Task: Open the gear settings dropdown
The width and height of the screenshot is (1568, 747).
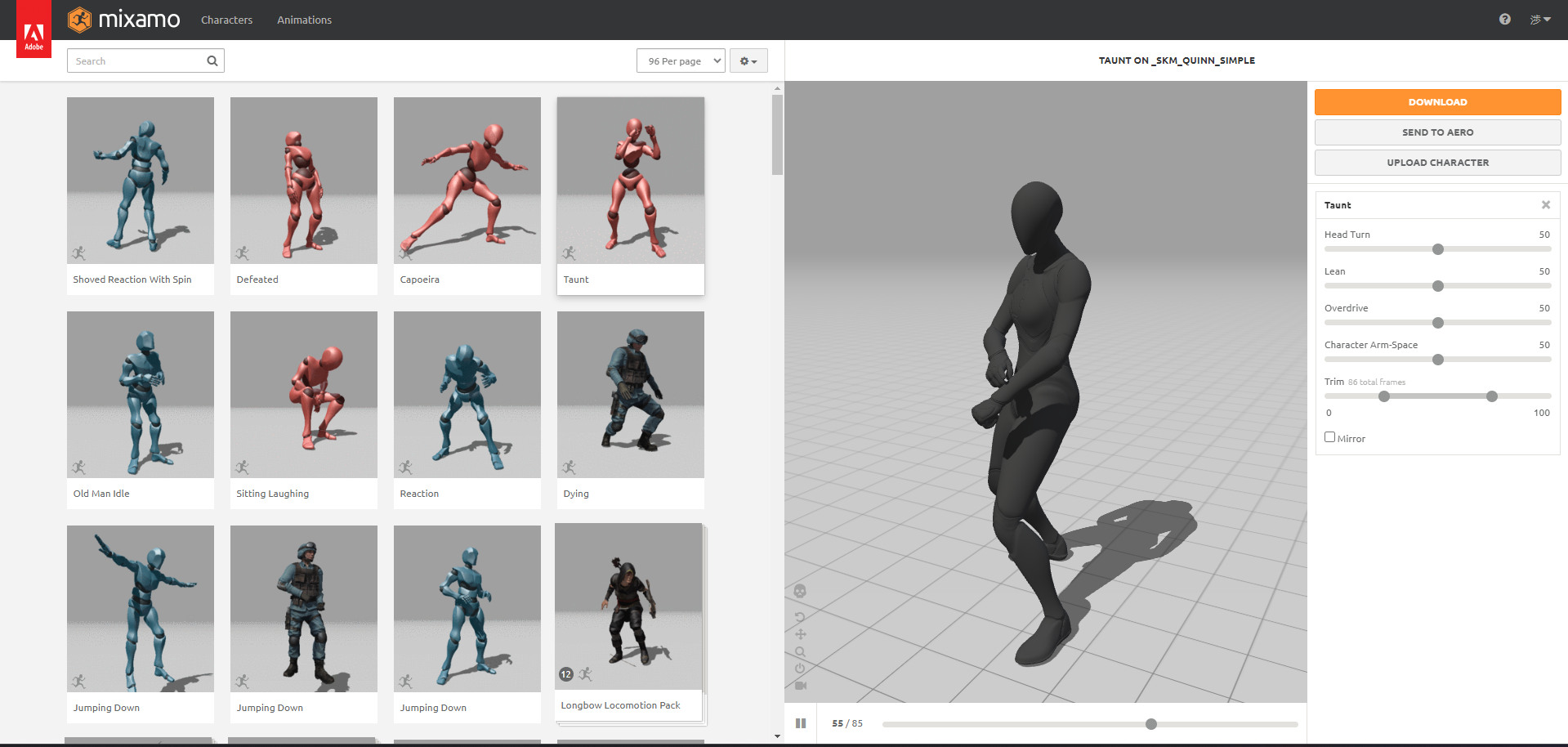Action: (748, 60)
